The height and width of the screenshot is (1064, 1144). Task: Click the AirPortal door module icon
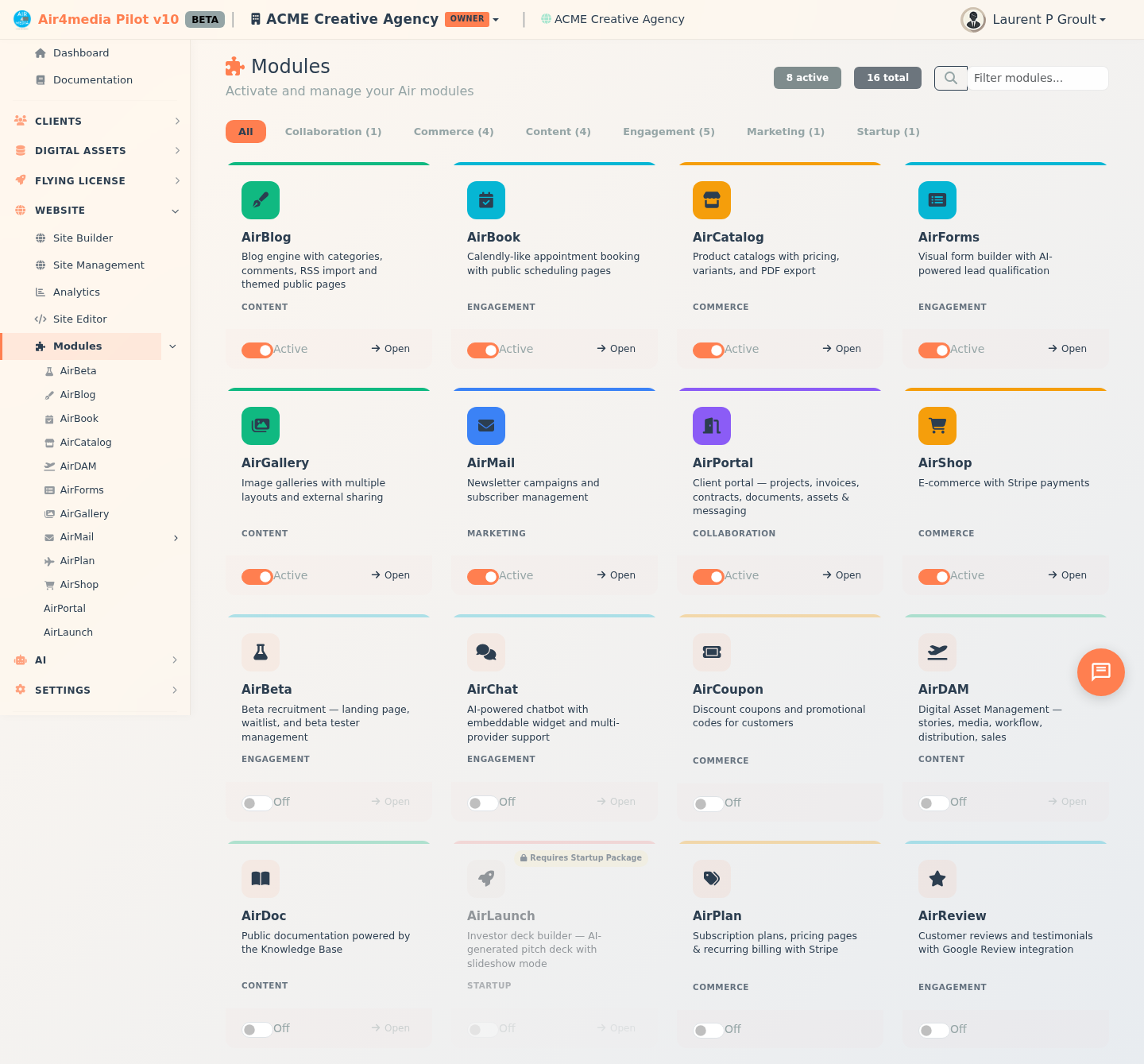[712, 426]
